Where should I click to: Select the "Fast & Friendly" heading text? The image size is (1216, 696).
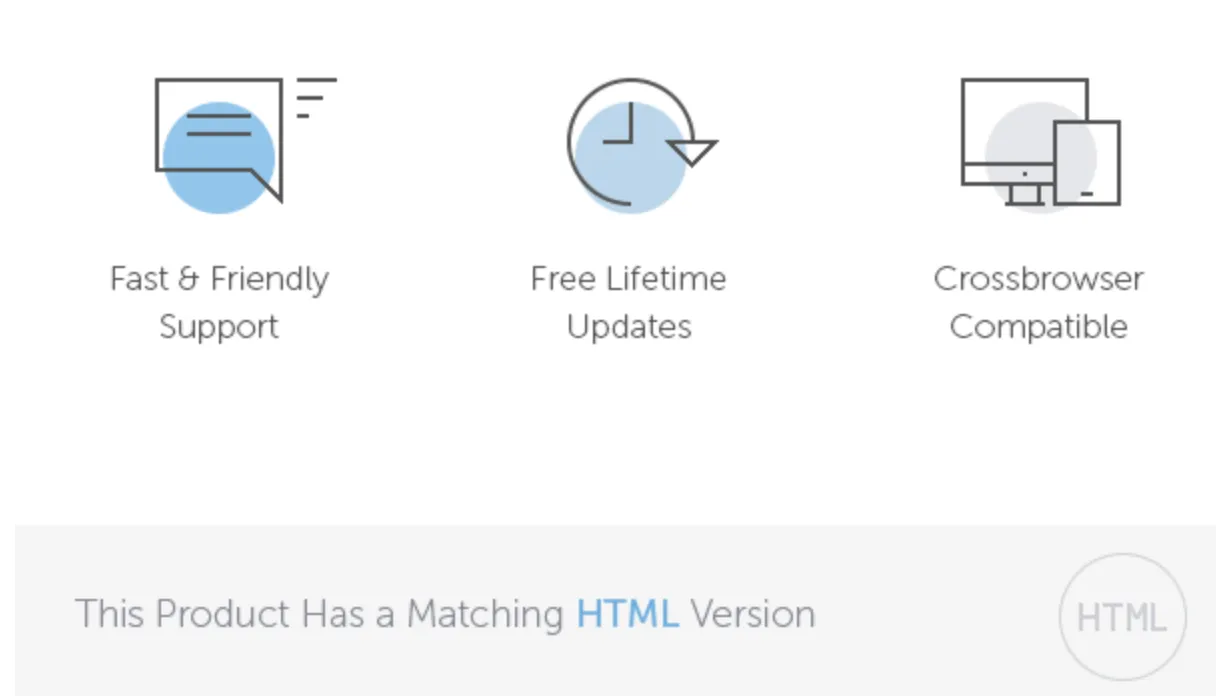point(219,278)
